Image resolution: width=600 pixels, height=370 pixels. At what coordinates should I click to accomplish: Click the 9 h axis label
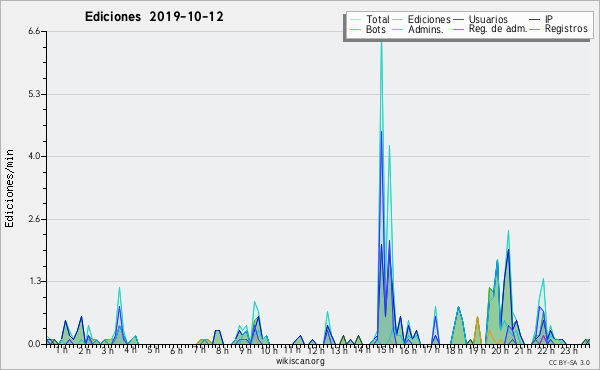pos(246,350)
